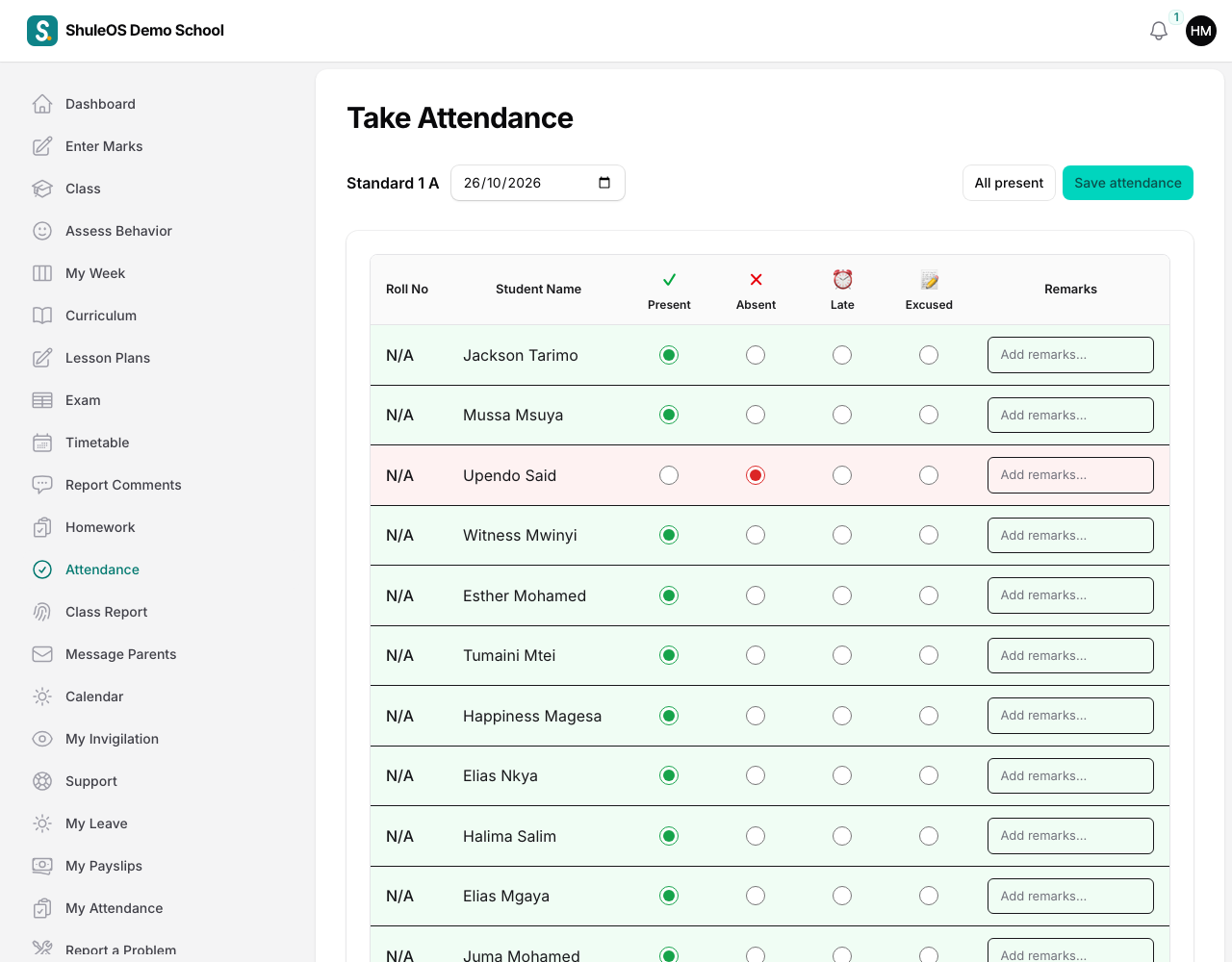Viewport: 1232px width, 962px height.
Task: Click the Student Name column header
Action: click(538, 289)
